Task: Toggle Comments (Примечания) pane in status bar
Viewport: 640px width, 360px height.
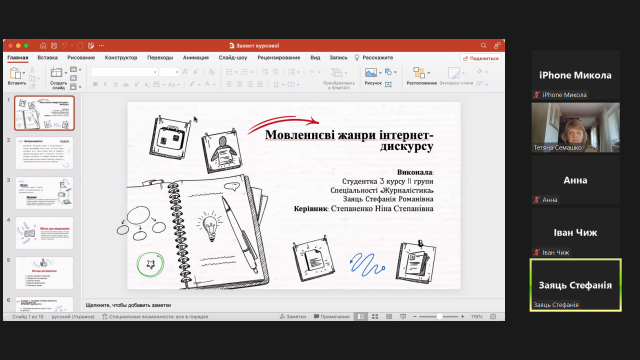Action: (x=332, y=317)
